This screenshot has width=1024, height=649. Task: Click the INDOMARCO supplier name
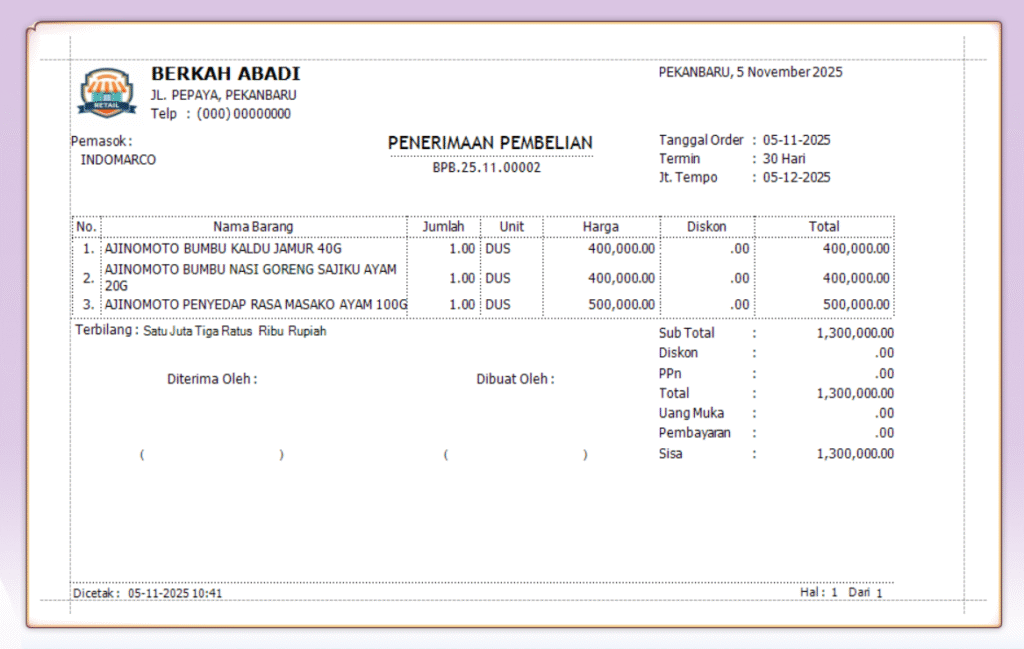tap(118, 159)
